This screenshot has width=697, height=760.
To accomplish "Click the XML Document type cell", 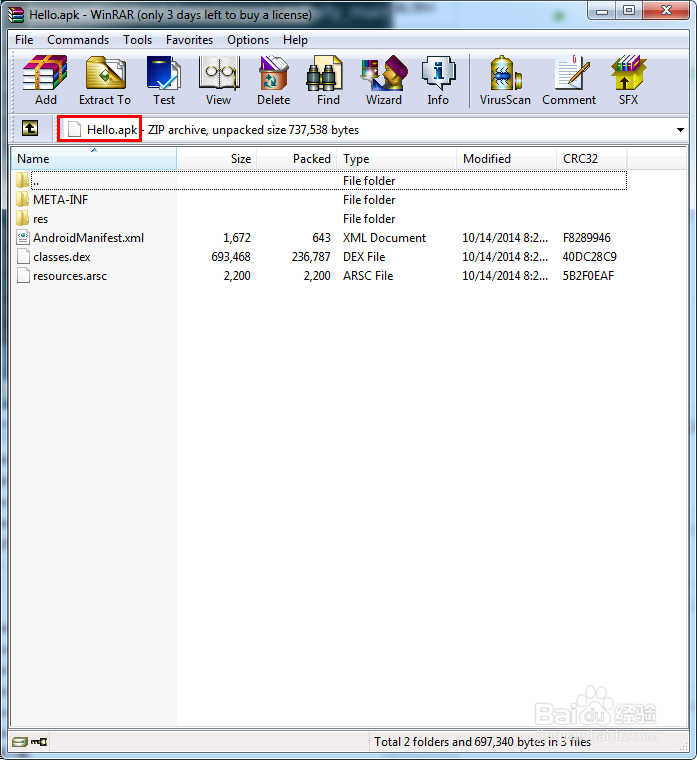I will coord(384,238).
